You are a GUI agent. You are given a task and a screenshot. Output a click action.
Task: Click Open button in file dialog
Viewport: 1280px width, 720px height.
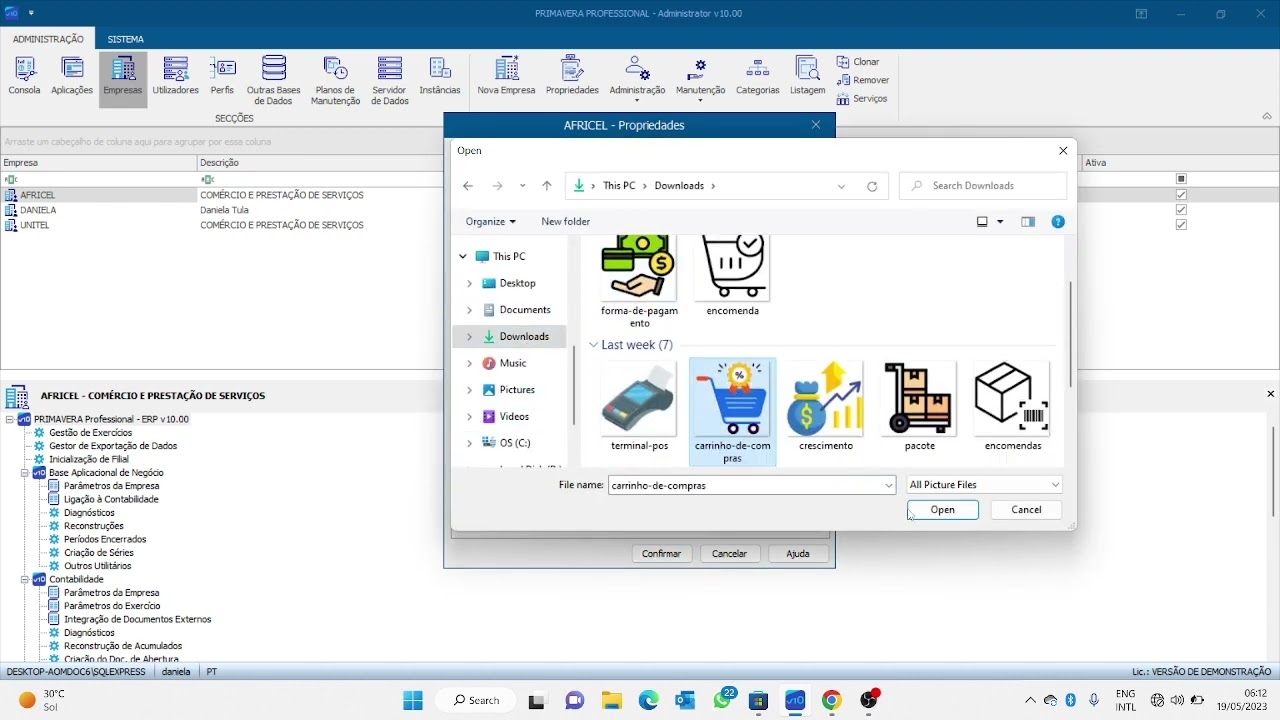point(943,510)
